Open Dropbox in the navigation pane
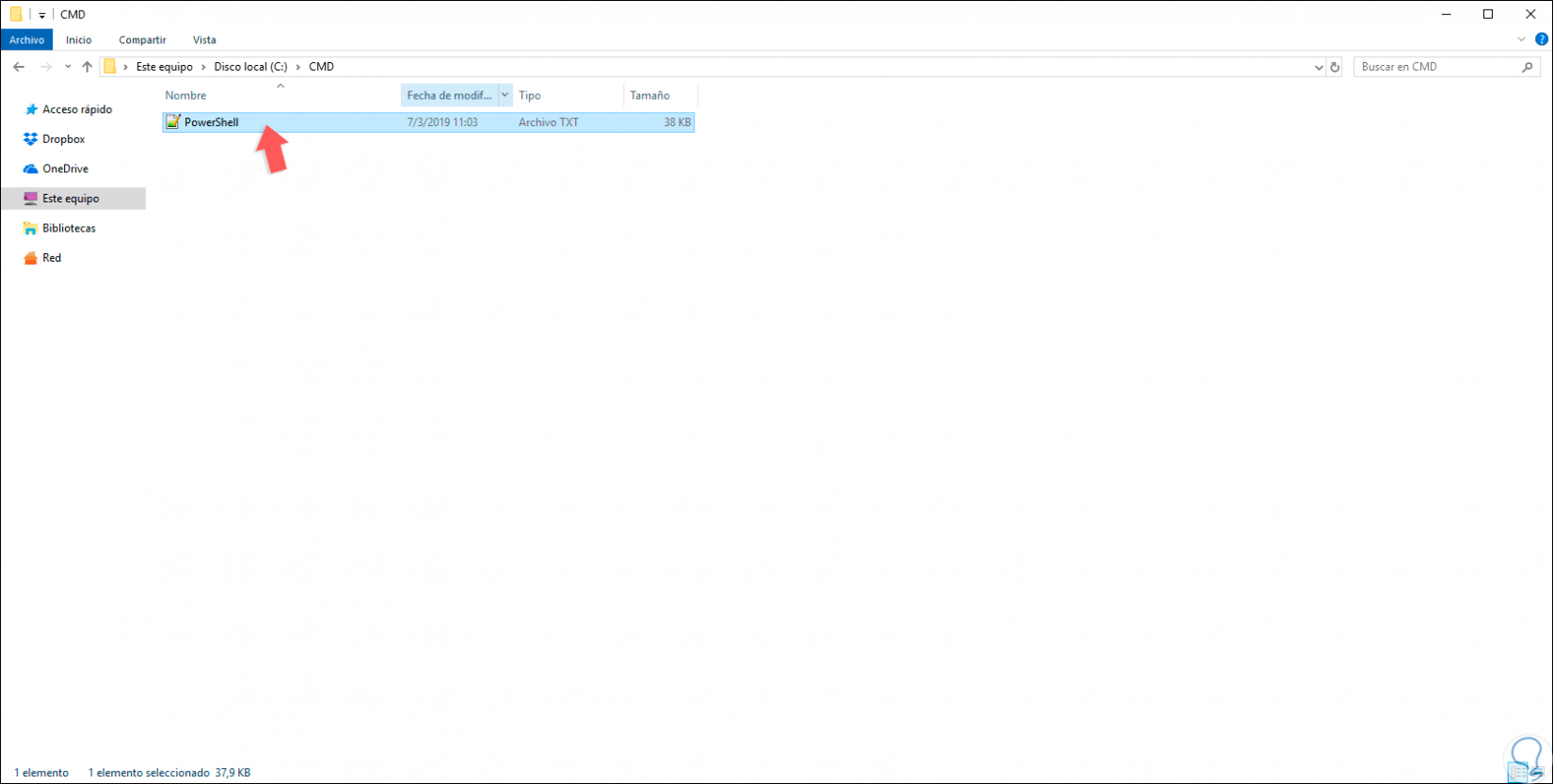 (63, 139)
